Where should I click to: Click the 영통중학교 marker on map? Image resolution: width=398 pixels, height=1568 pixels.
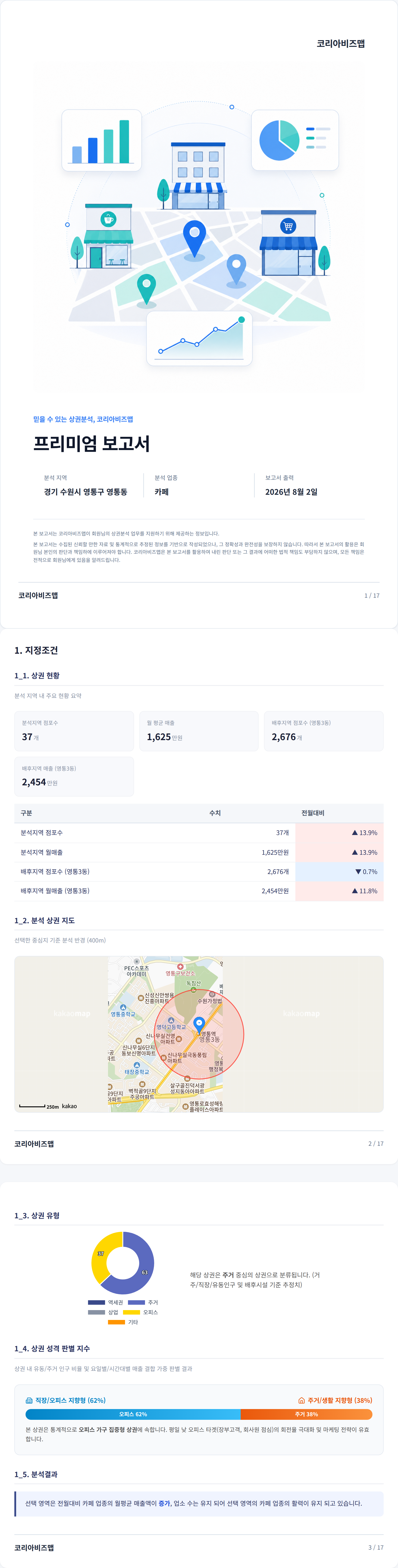(123, 1007)
